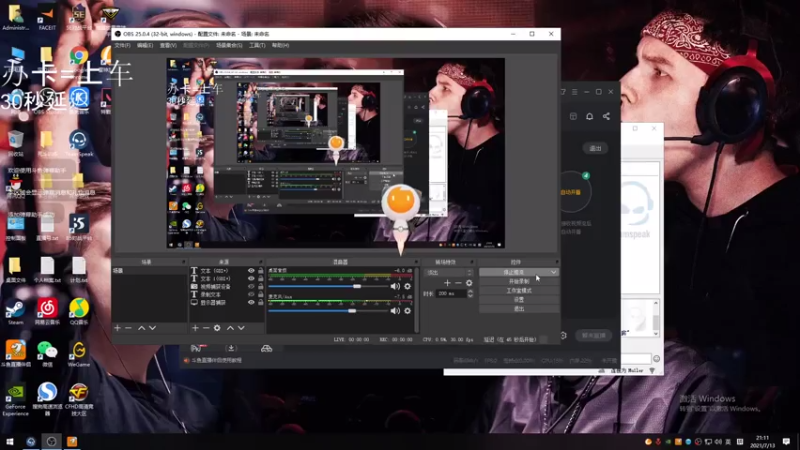Open the 文件(F) menu in OBS
Image resolution: width=800 pixels, height=450 pixels.
point(122,45)
